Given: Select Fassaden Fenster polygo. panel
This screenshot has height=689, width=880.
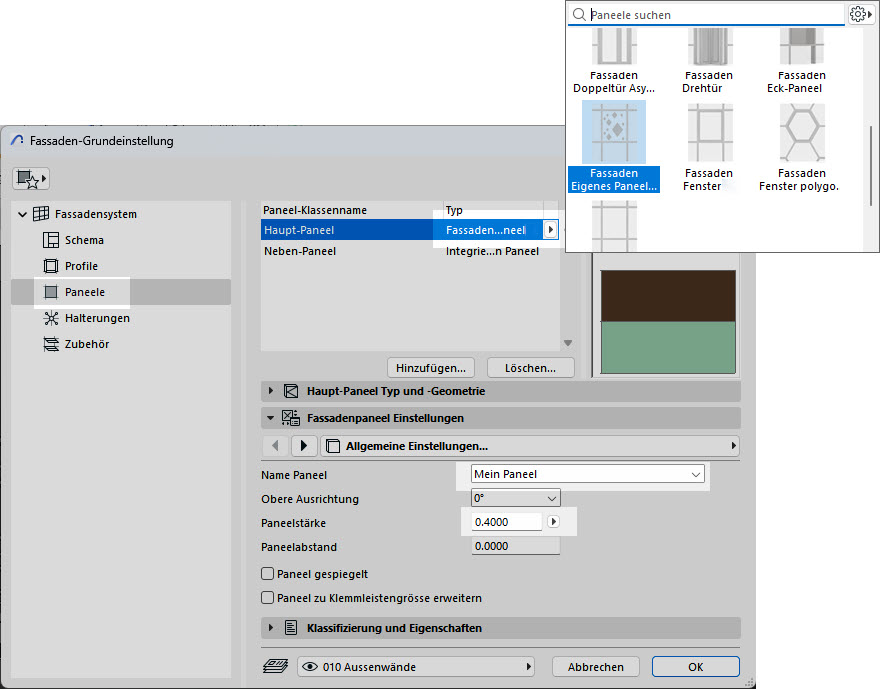Looking at the screenshot, I should [801, 148].
